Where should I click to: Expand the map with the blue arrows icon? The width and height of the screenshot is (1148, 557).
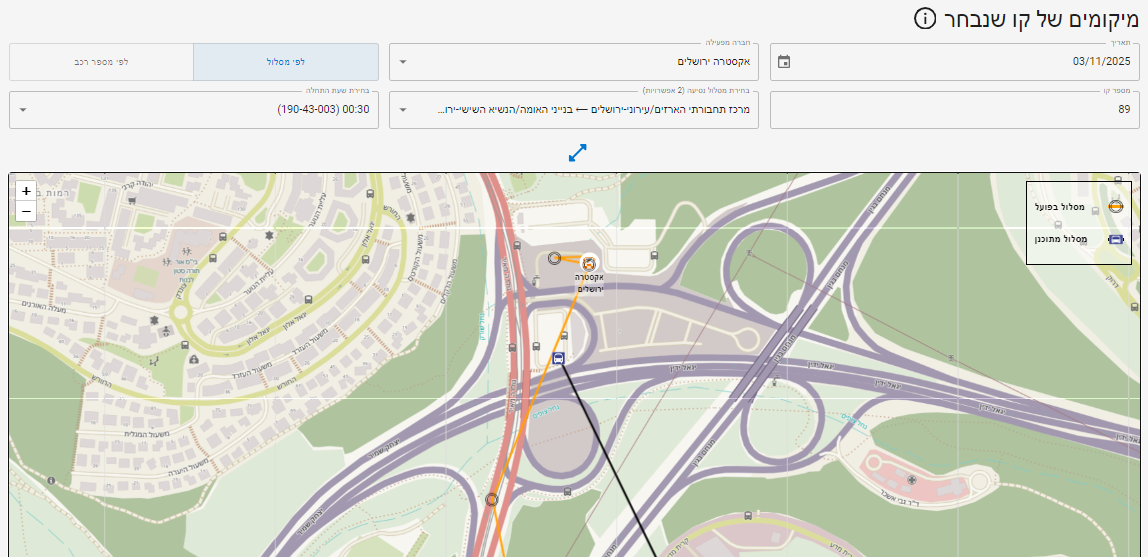point(577,153)
